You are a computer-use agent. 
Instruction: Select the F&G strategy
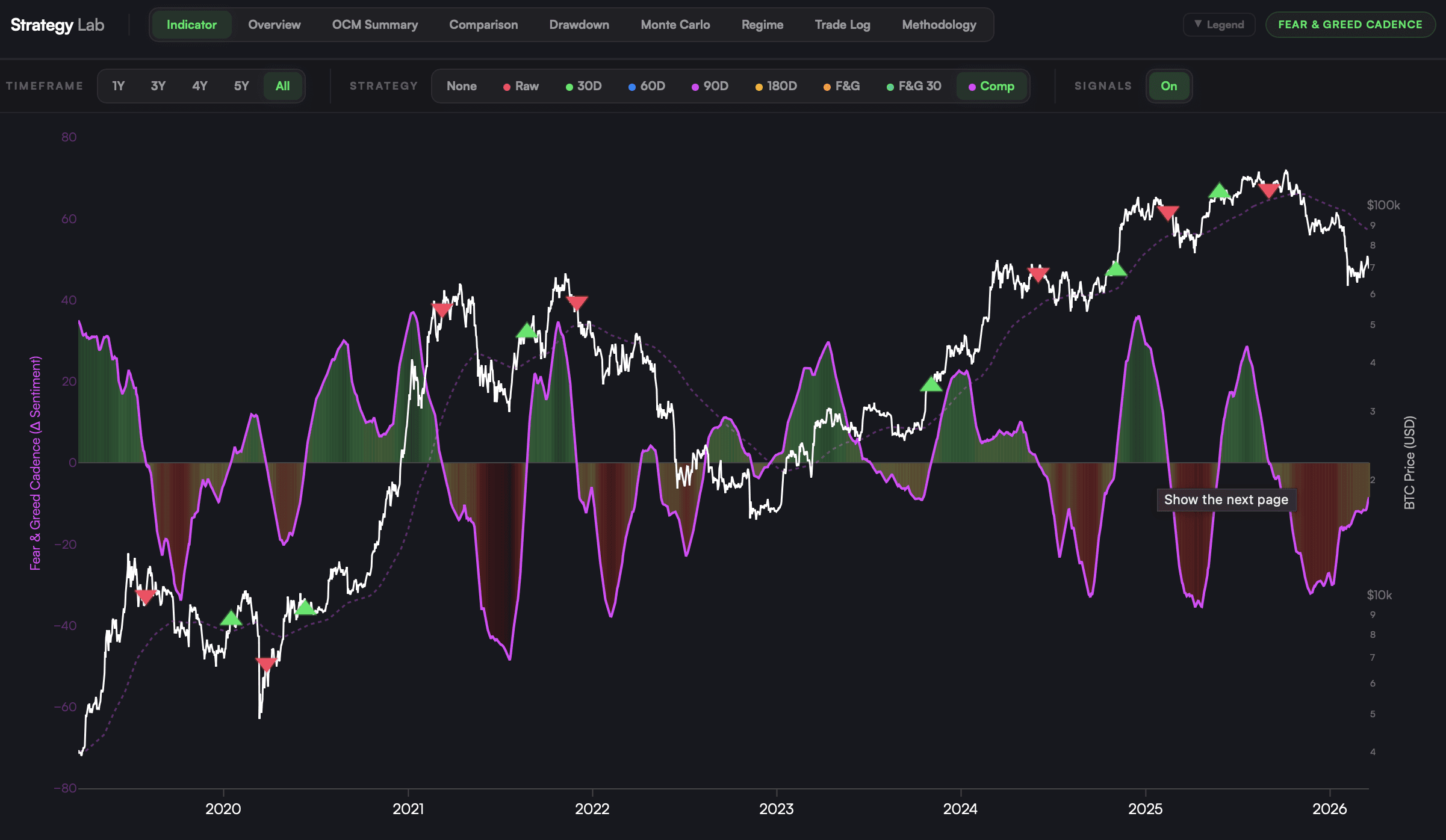pos(842,86)
